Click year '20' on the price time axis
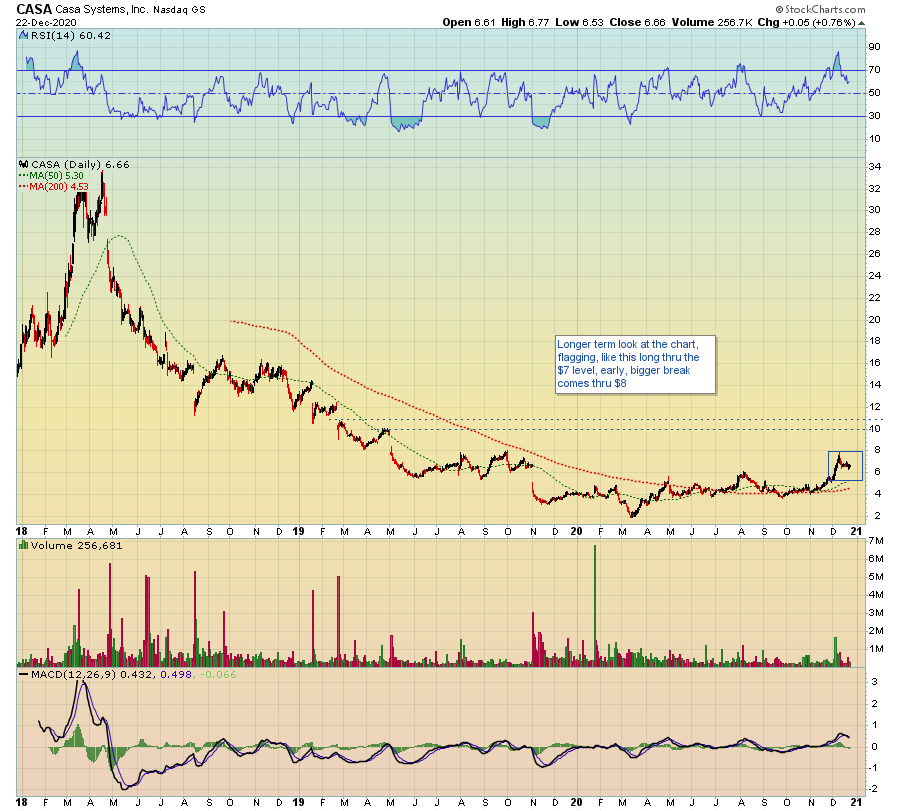Viewport: 900px width, 811px height. point(576,531)
